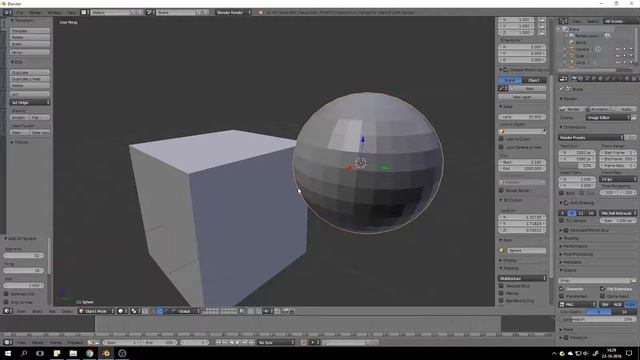Select the Render properties camera tab icon
The image size is (640, 360).
[573, 78]
